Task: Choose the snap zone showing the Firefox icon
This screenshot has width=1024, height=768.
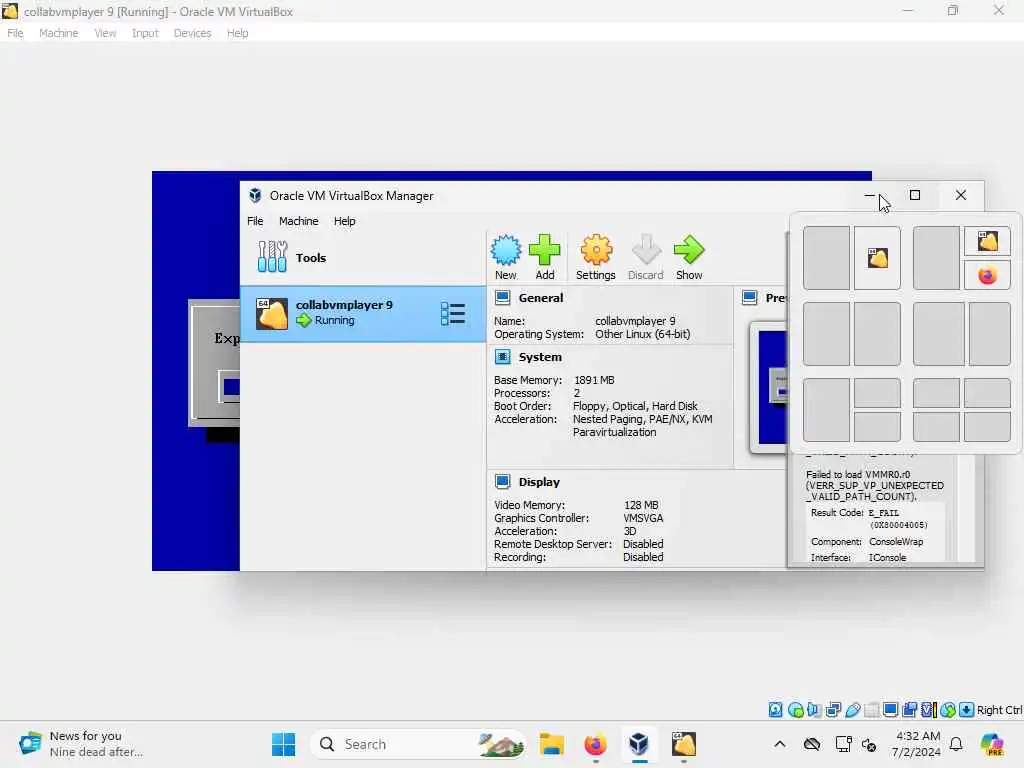Action: point(987,275)
